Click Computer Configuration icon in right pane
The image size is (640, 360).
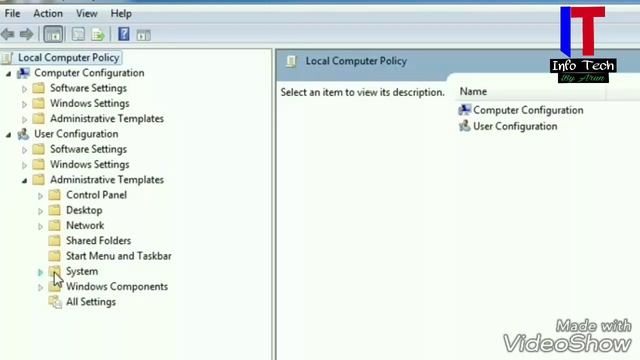pyautogui.click(x=464, y=110)
